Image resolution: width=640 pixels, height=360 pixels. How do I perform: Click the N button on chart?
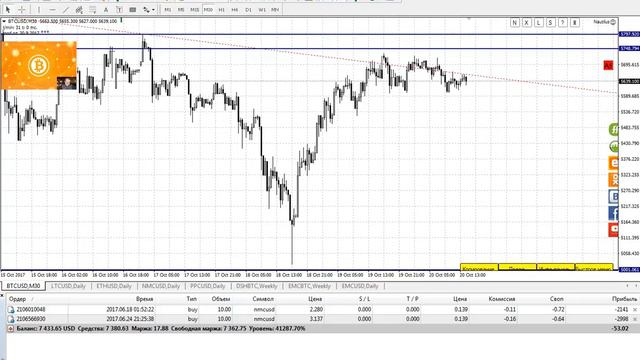(515, 22)
